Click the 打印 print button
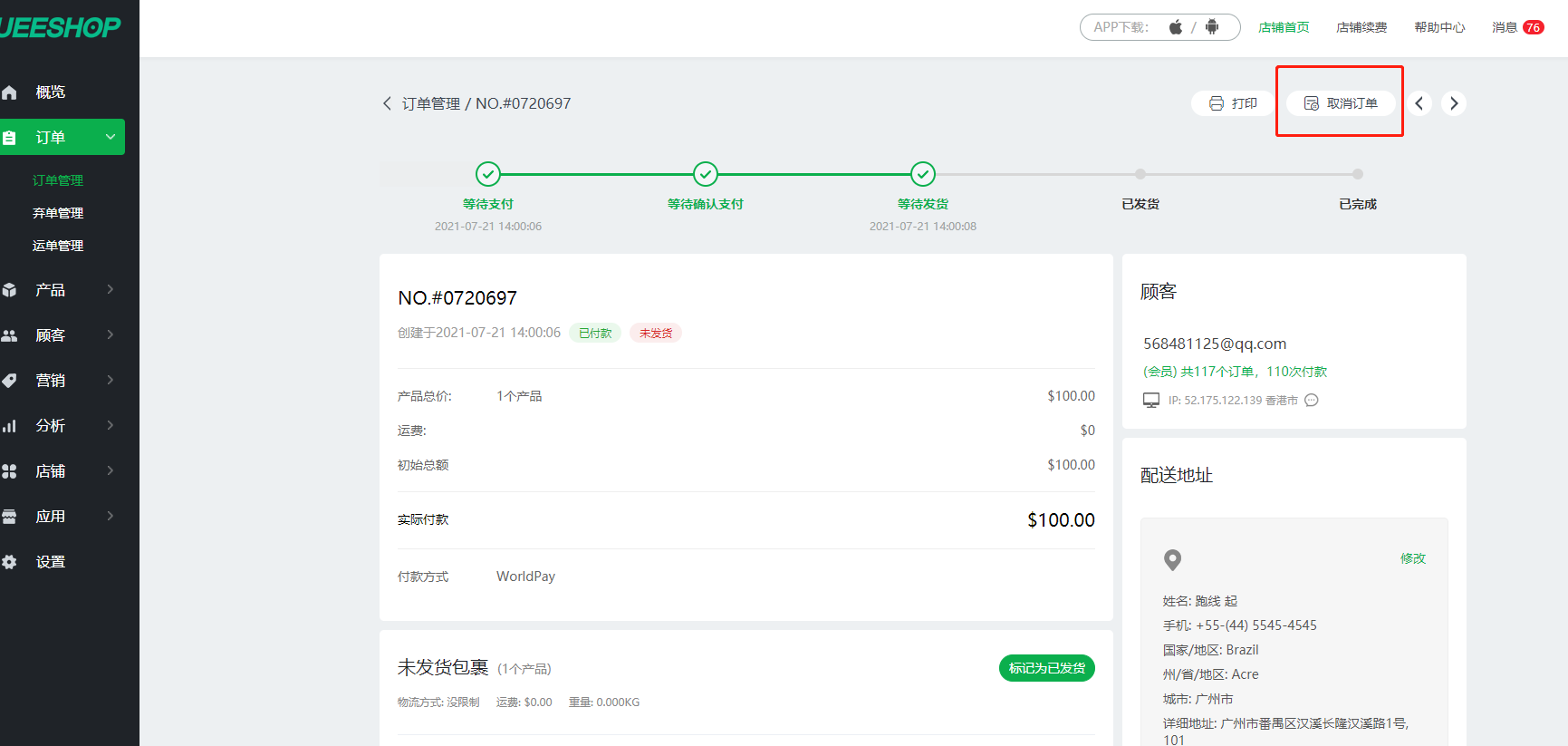Screen dimensions: 1568x746 1233,103
